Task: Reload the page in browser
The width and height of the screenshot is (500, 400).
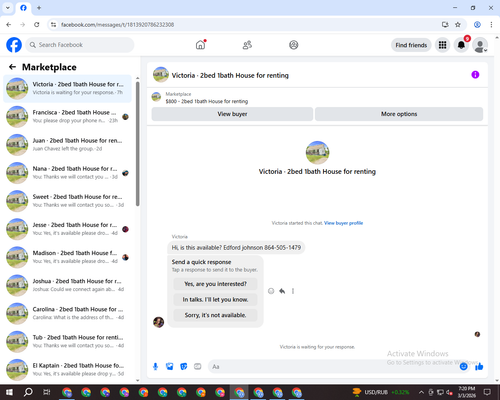Action: pyautogui.click(x=37, y=25)
